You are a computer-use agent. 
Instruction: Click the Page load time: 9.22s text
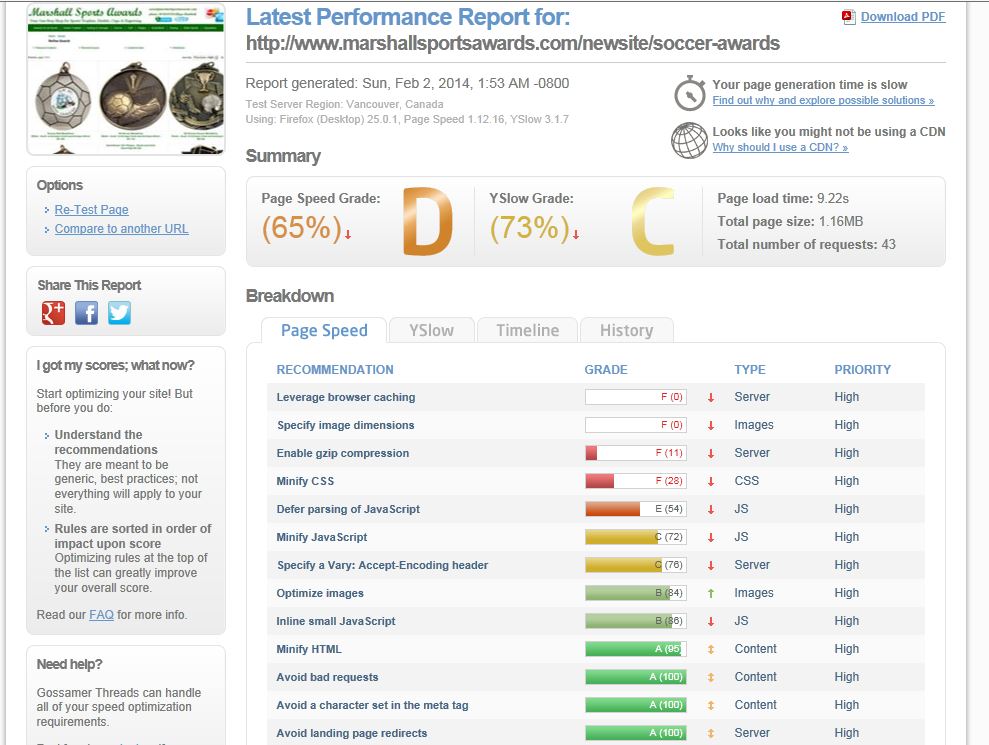[x=783, y=199]
